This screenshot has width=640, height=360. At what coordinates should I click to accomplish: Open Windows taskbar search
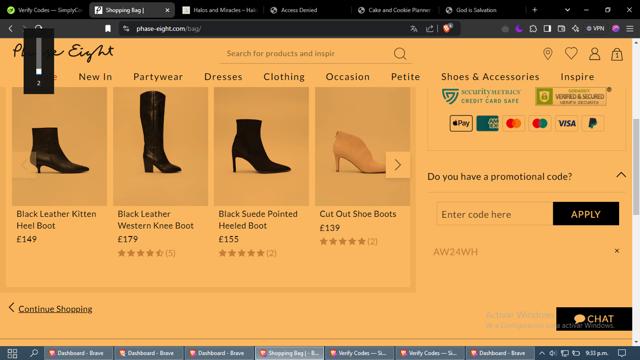(x=34, y=353)
